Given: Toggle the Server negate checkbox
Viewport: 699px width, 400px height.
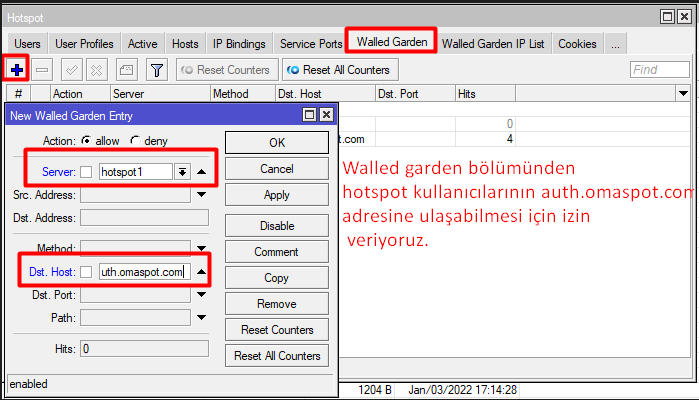Looking at the screenshot, I should click(86, 172).
